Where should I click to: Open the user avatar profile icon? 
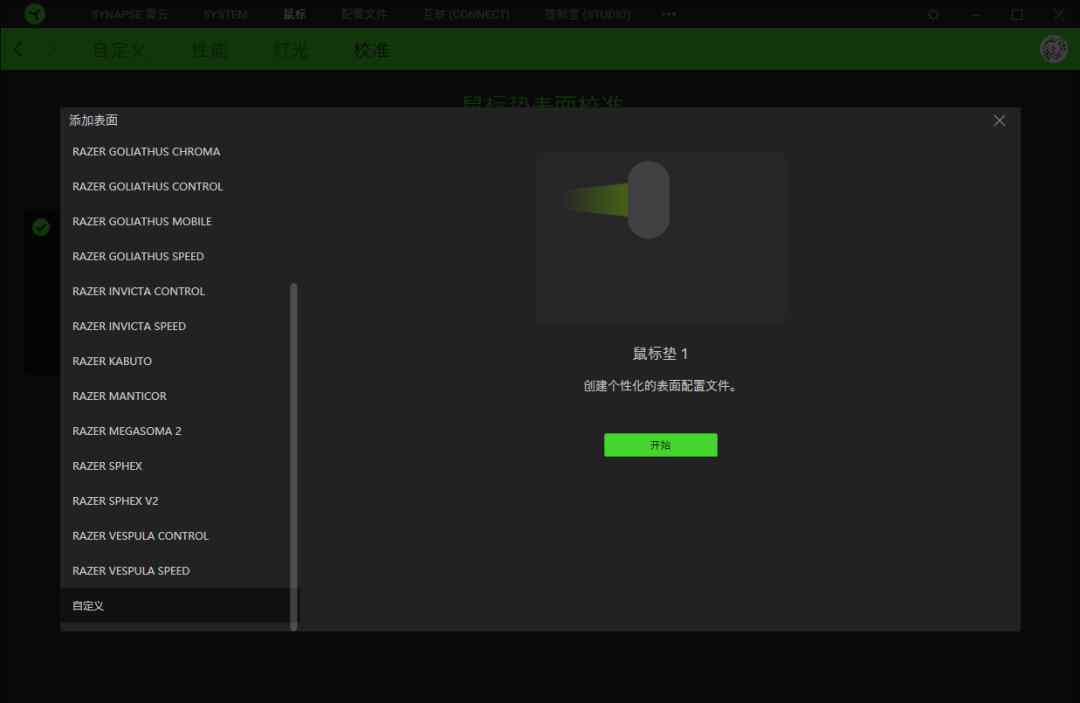click(1054, 49)
